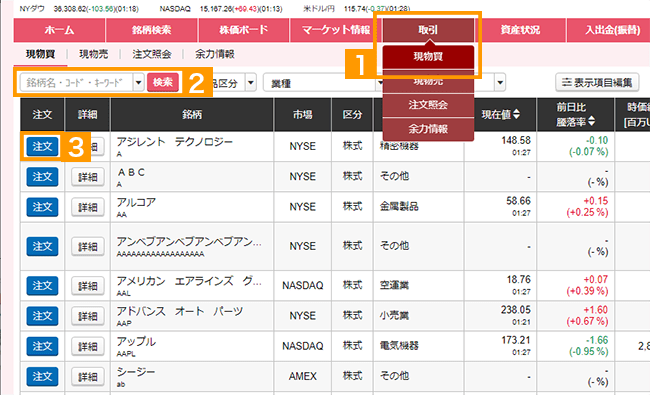Click 注文 for シージー

(x=42, y=376)
